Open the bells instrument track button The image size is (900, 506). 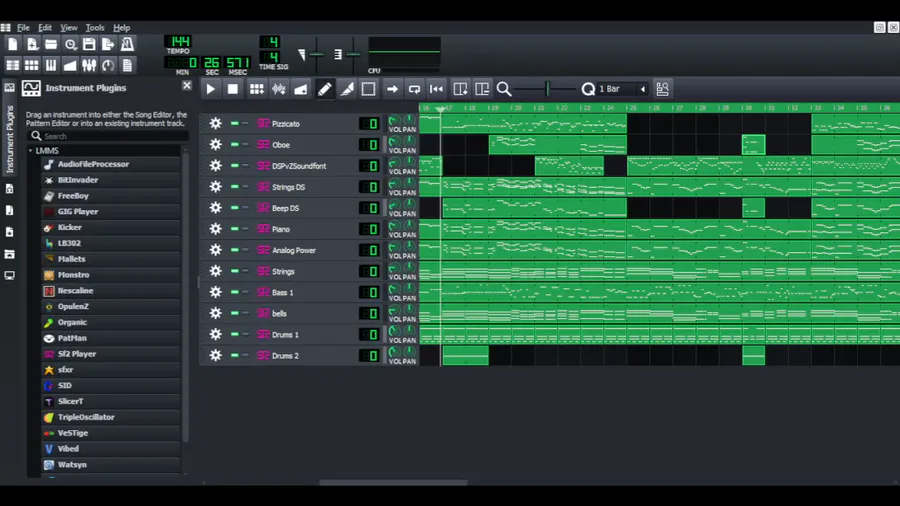(305, 313)
